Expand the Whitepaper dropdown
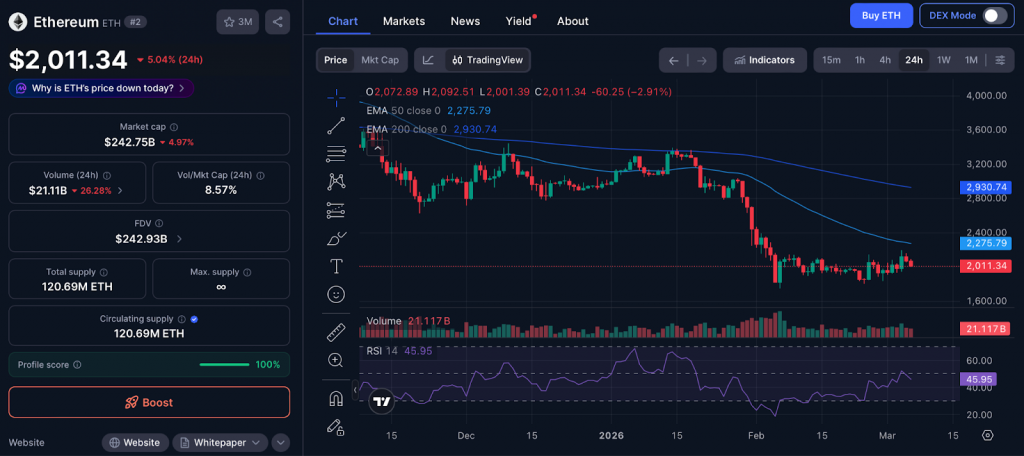This screenshot has height=456, width=1024. (x=220, y=442)
